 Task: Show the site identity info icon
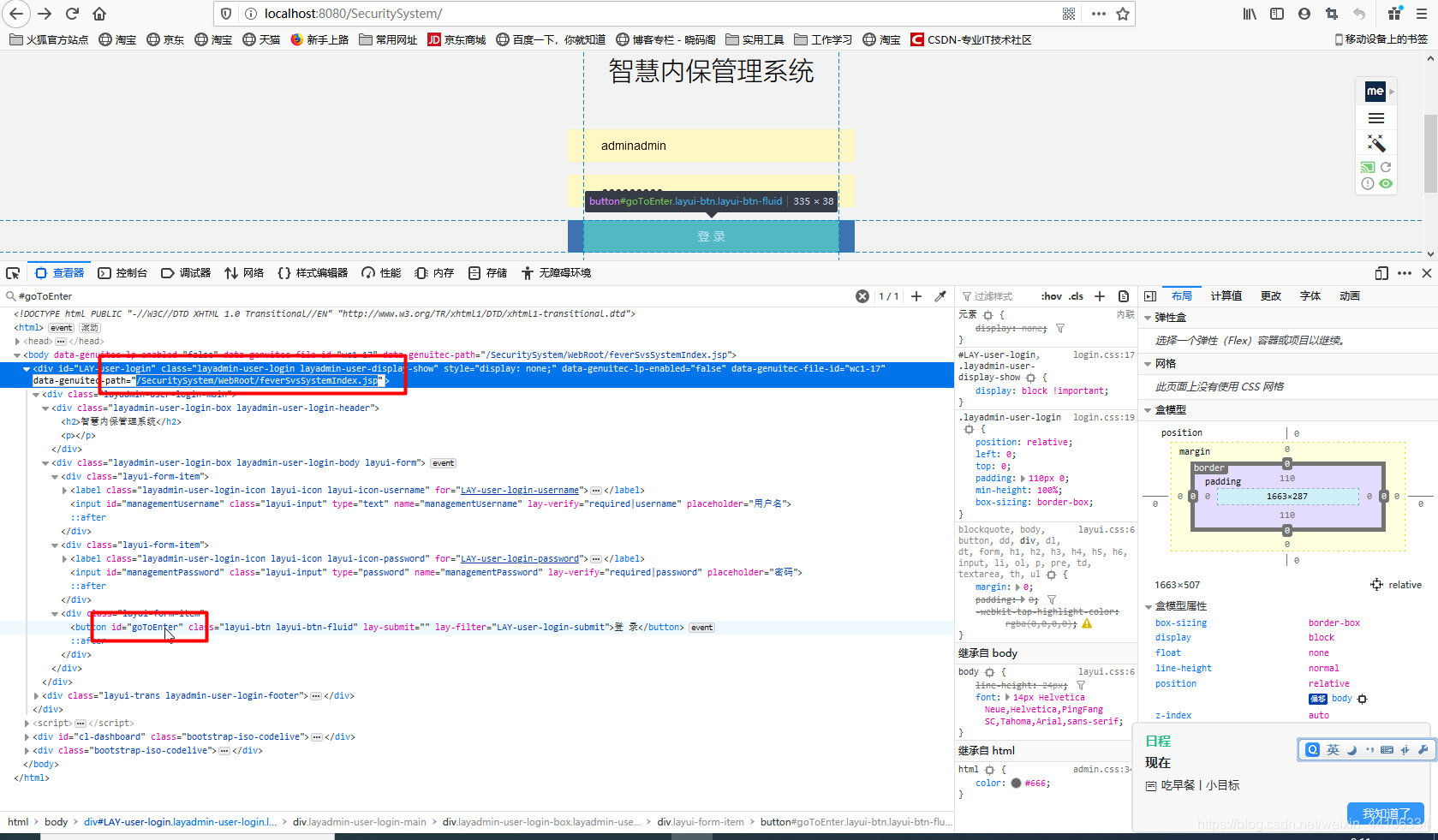pyautogui.click(x=251, y=14)
